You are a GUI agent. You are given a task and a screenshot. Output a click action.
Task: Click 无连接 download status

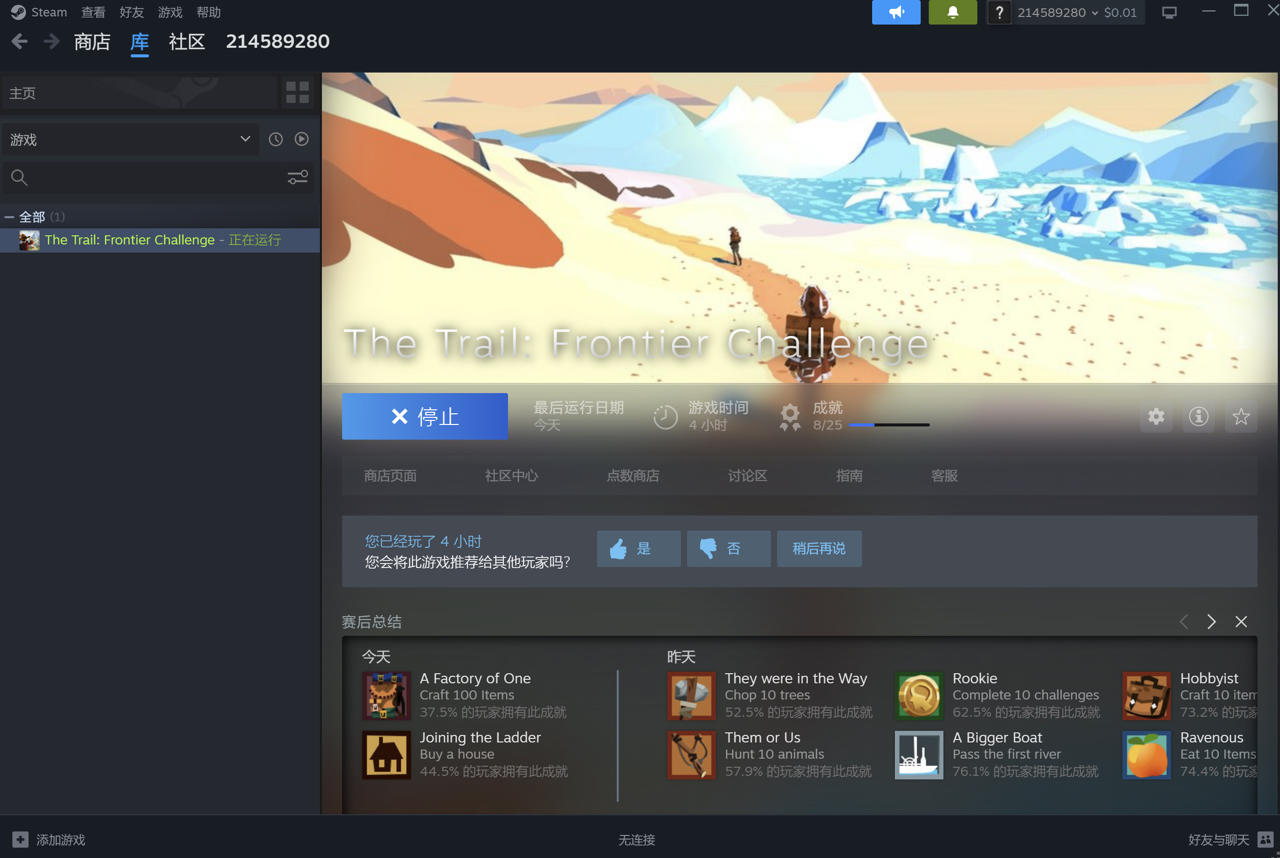(x=636, y=840)
